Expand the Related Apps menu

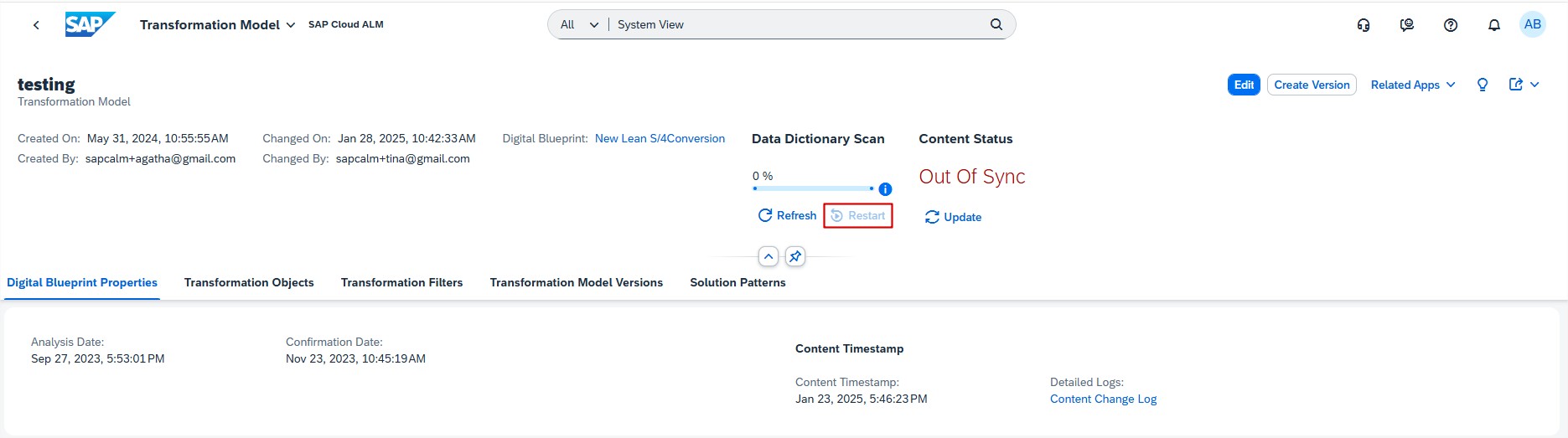tap(1413, 85)
